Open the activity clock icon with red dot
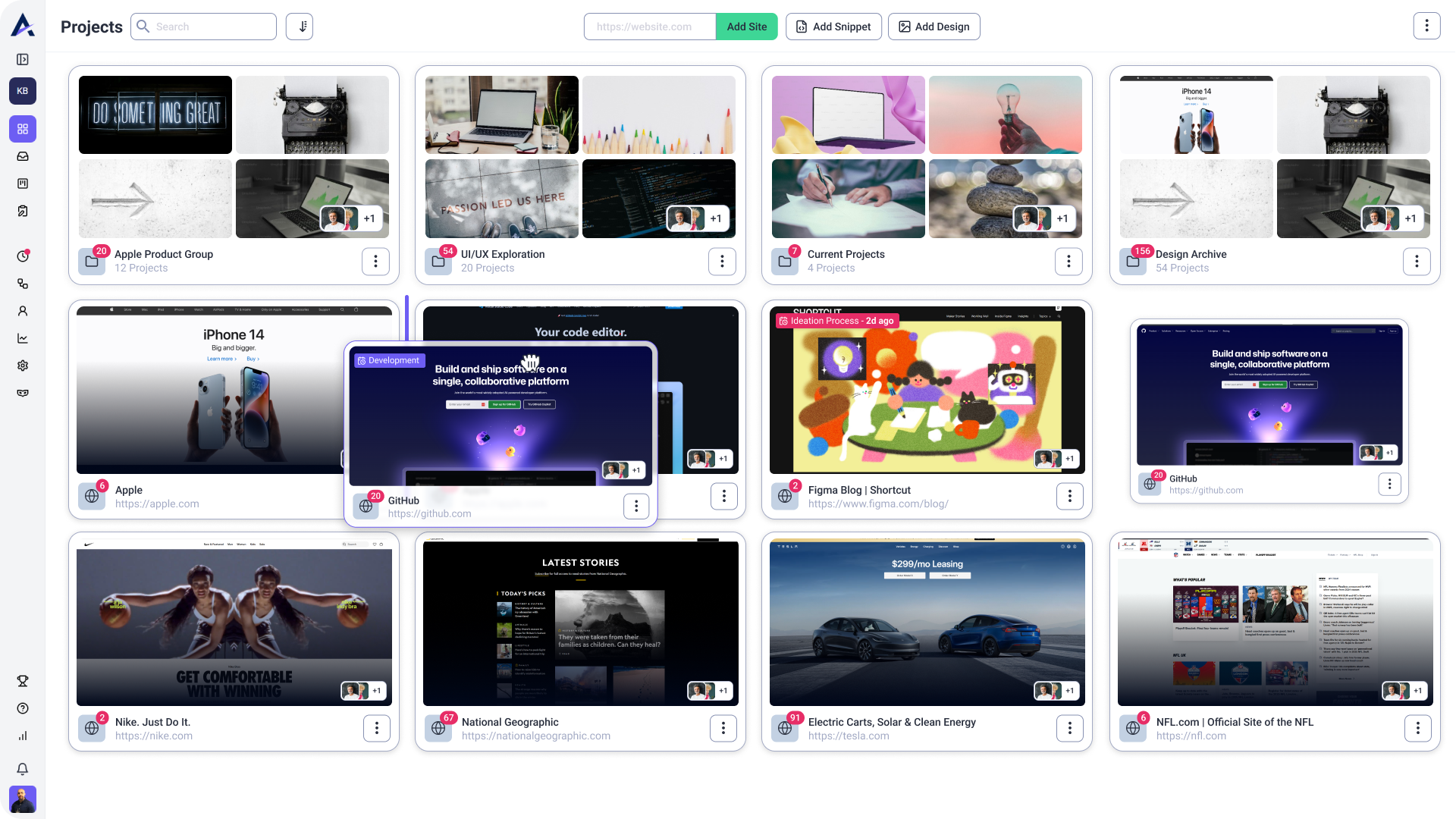The image size is (1456, 819). (23, 256)
